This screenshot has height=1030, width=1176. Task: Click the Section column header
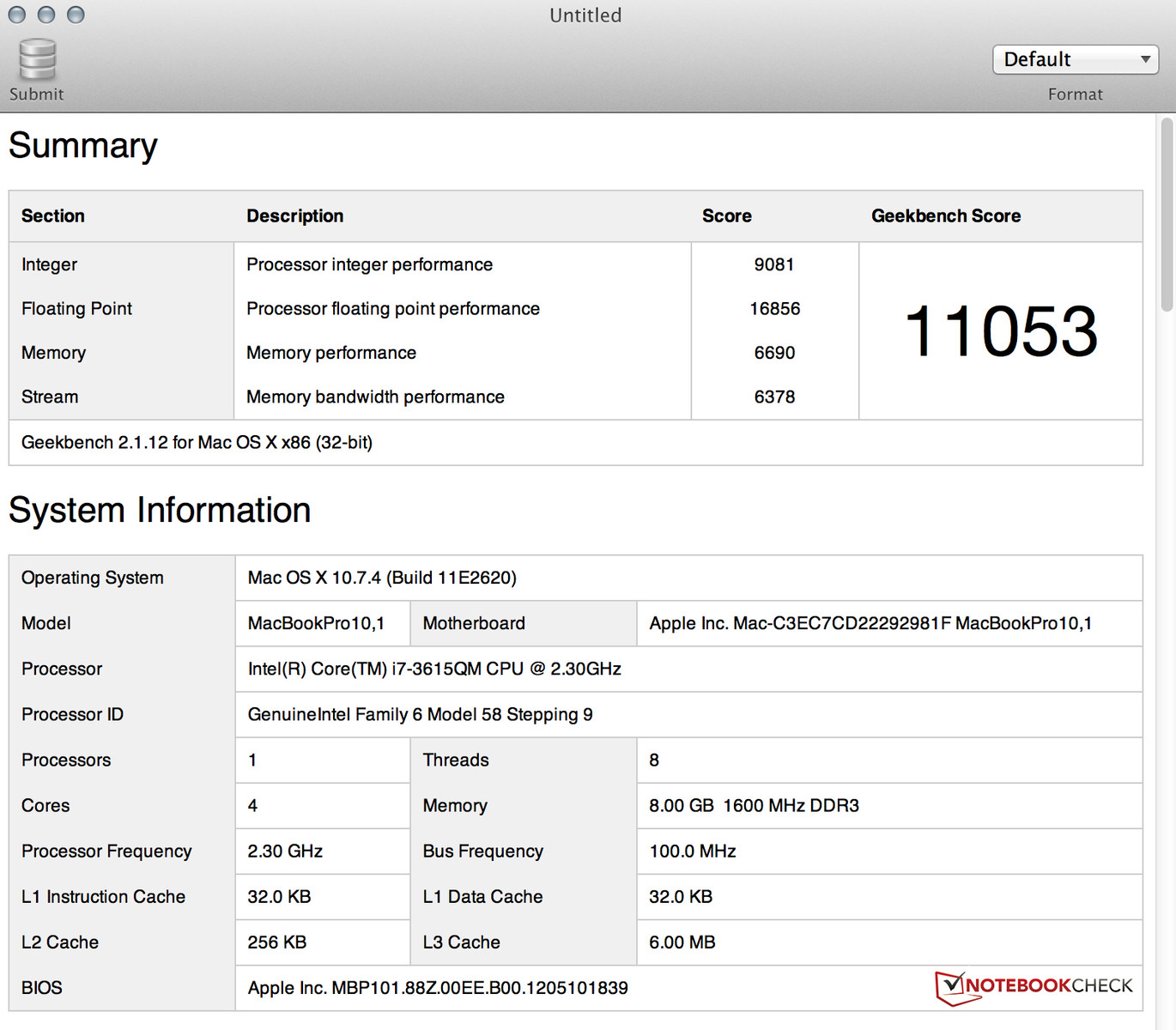(53, 215)
